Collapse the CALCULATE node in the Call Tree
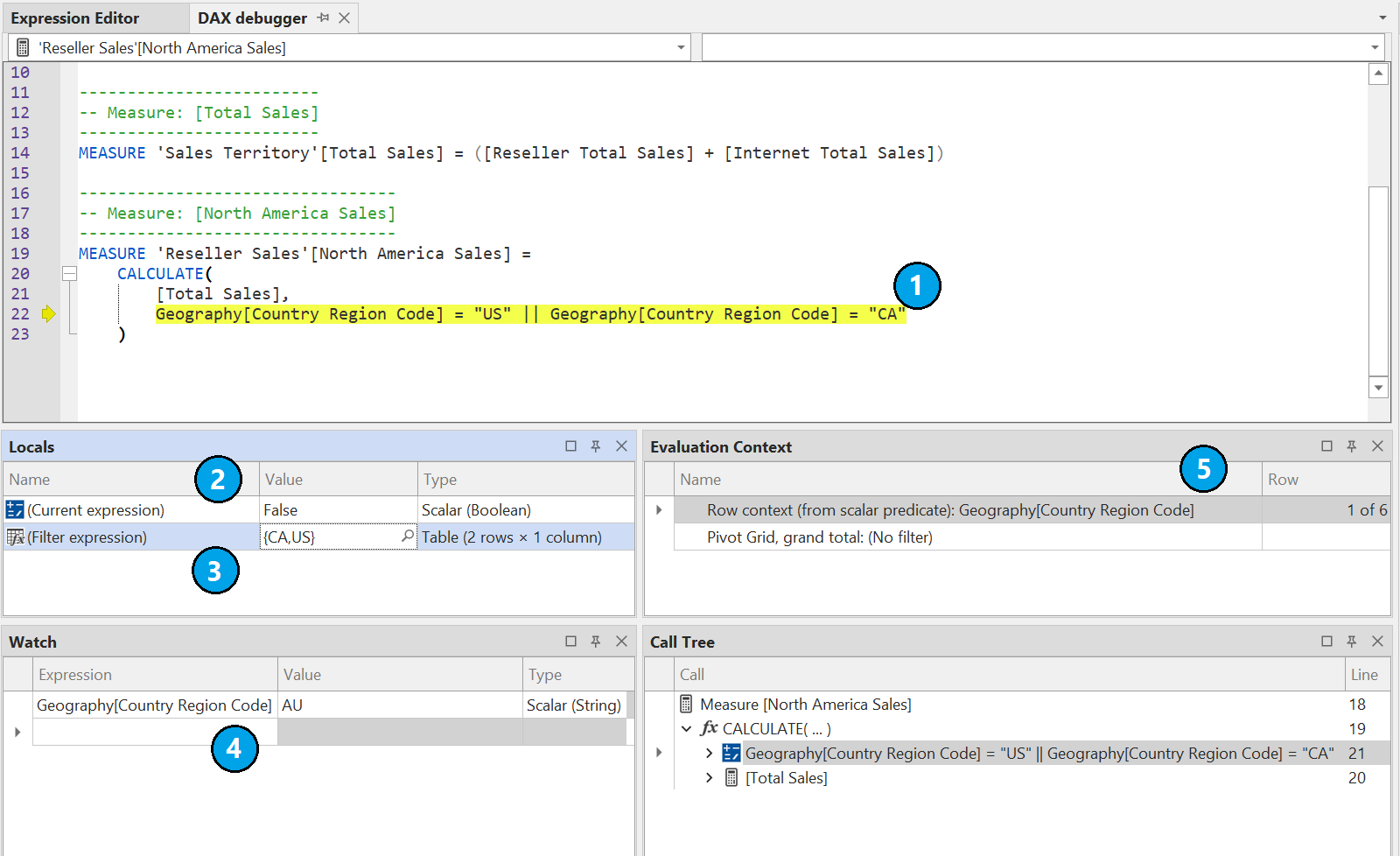Image resolution: width=1400 pixels, height=856 pixels. click(687, 728)
